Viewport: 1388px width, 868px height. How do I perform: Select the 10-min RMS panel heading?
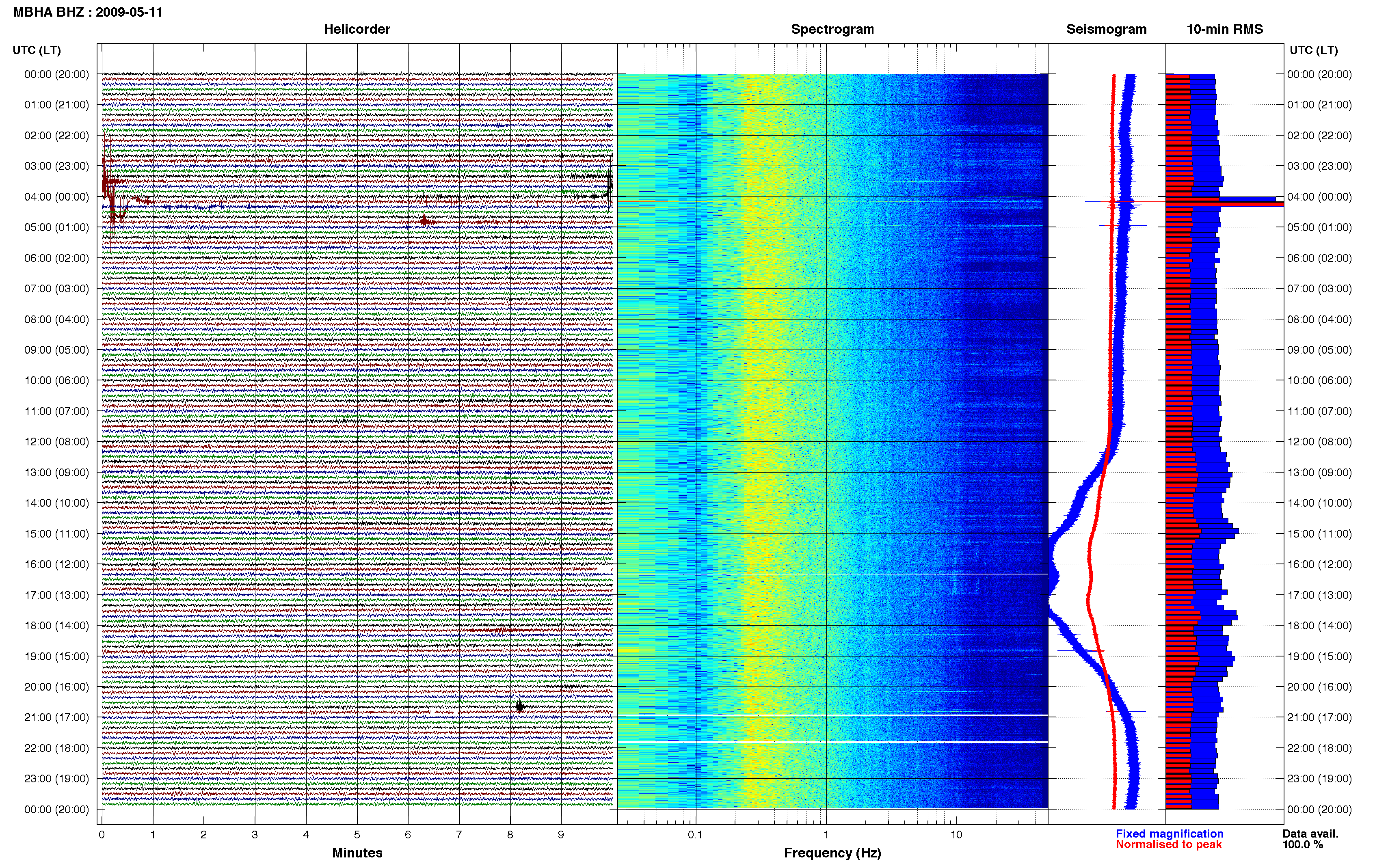(x=1224, y=29)
